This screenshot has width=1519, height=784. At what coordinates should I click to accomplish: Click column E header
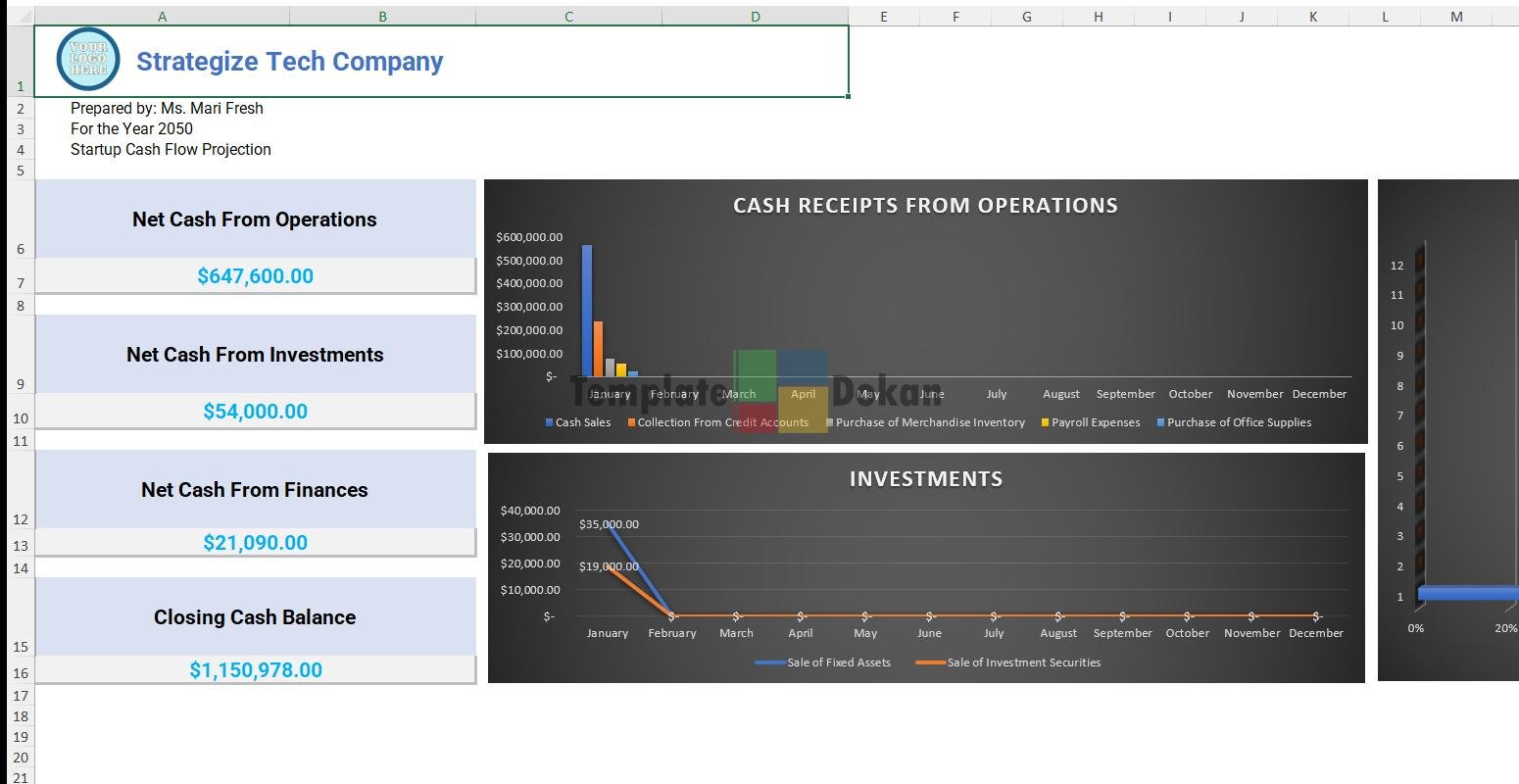883,16
